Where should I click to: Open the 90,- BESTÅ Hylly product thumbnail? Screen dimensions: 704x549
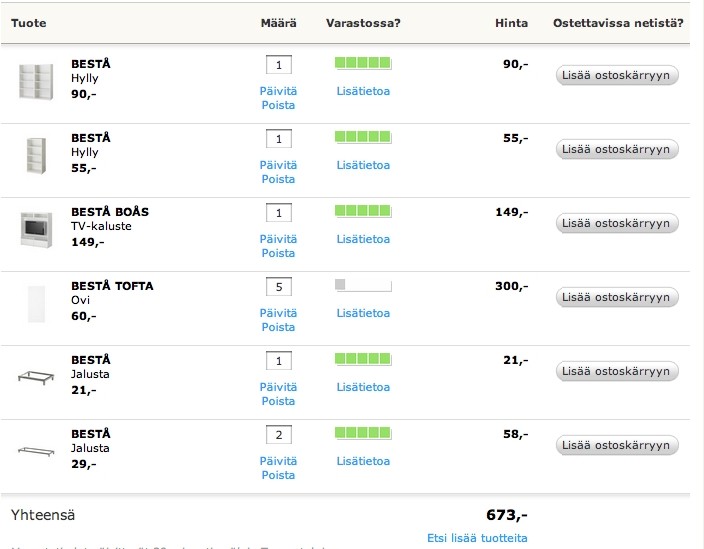pos(36,82)
